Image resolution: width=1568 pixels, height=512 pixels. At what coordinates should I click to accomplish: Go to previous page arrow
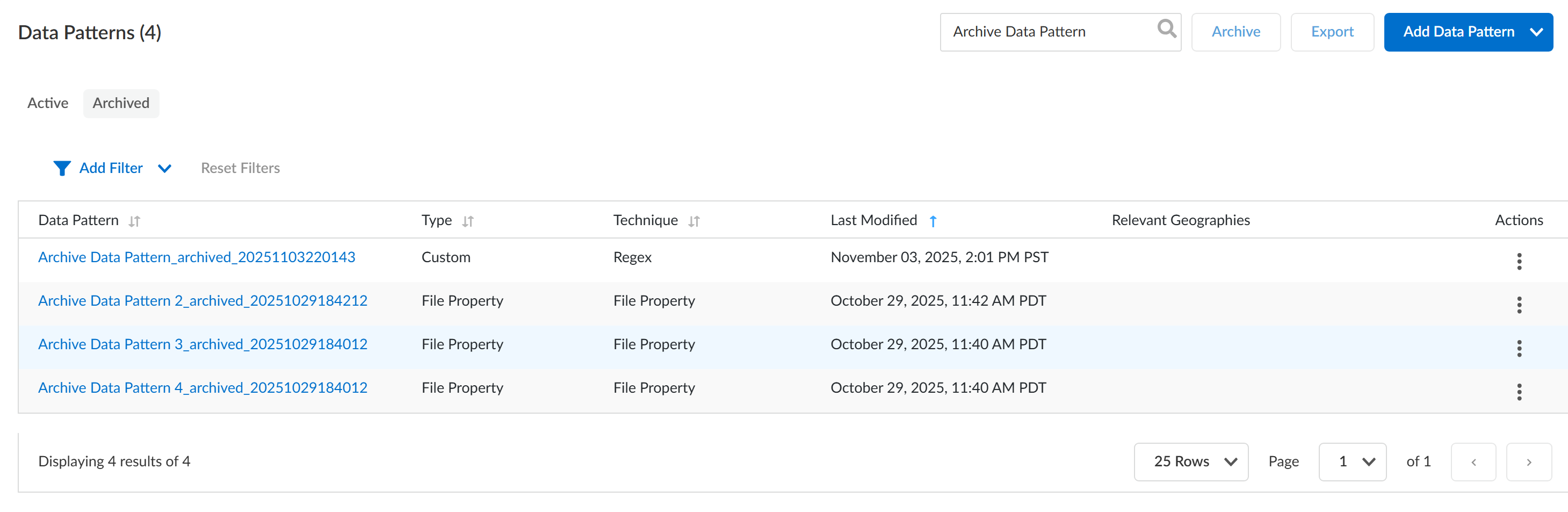[1473, 461]
